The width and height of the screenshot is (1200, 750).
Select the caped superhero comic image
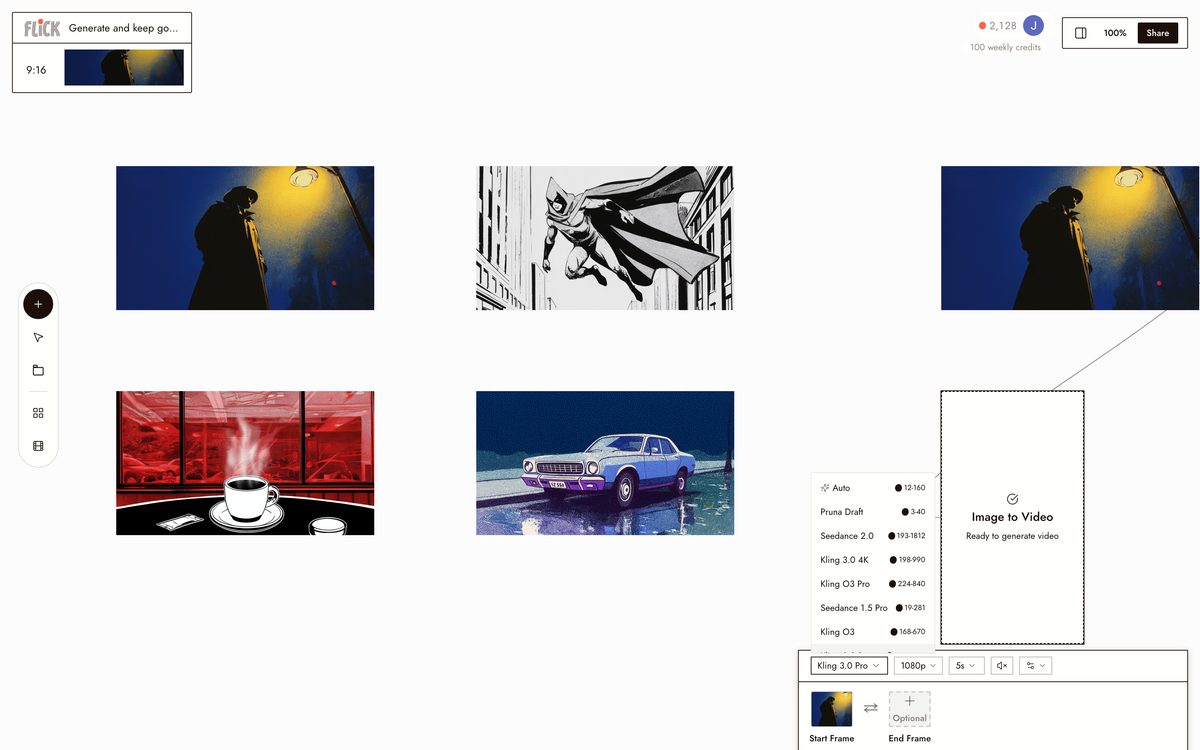pos(605,238)
